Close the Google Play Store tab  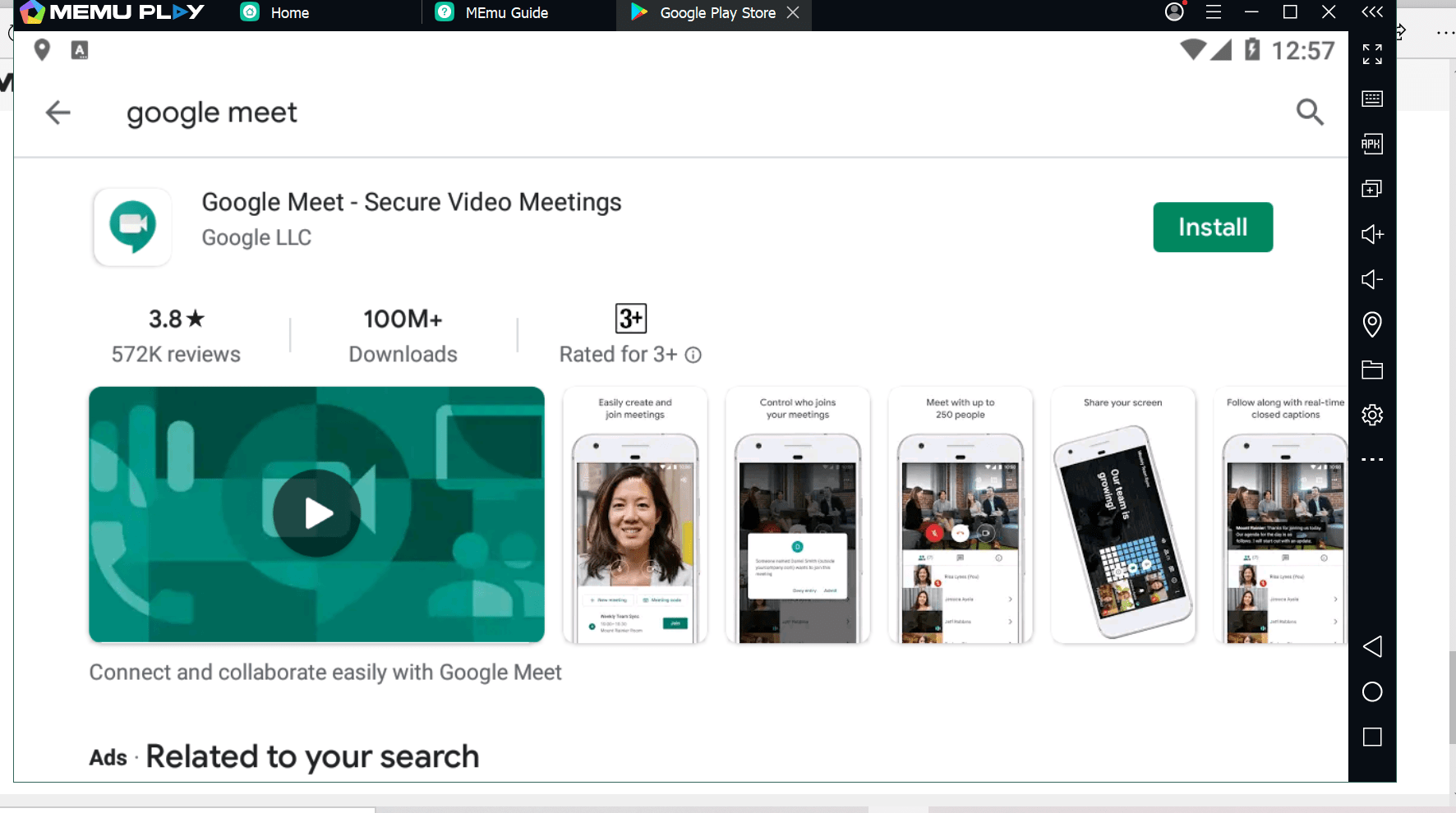click(793, 12)
